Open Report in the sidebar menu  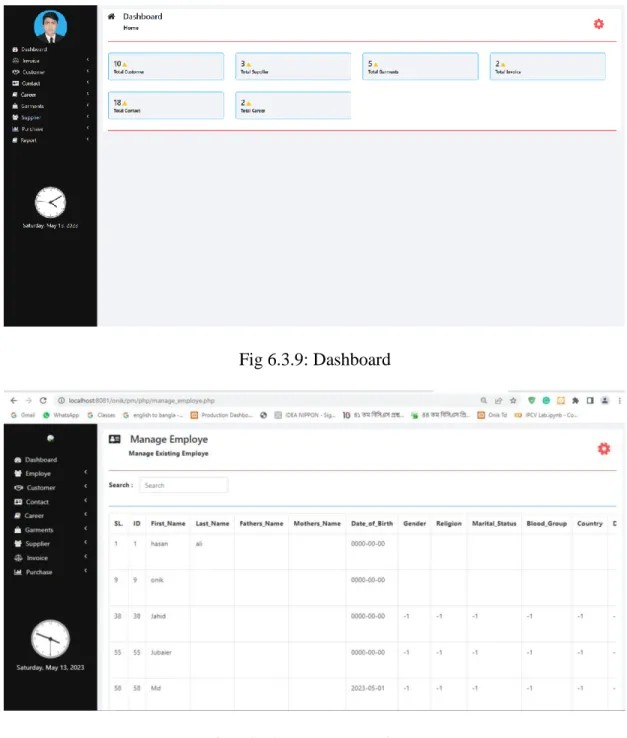(28, 140)
